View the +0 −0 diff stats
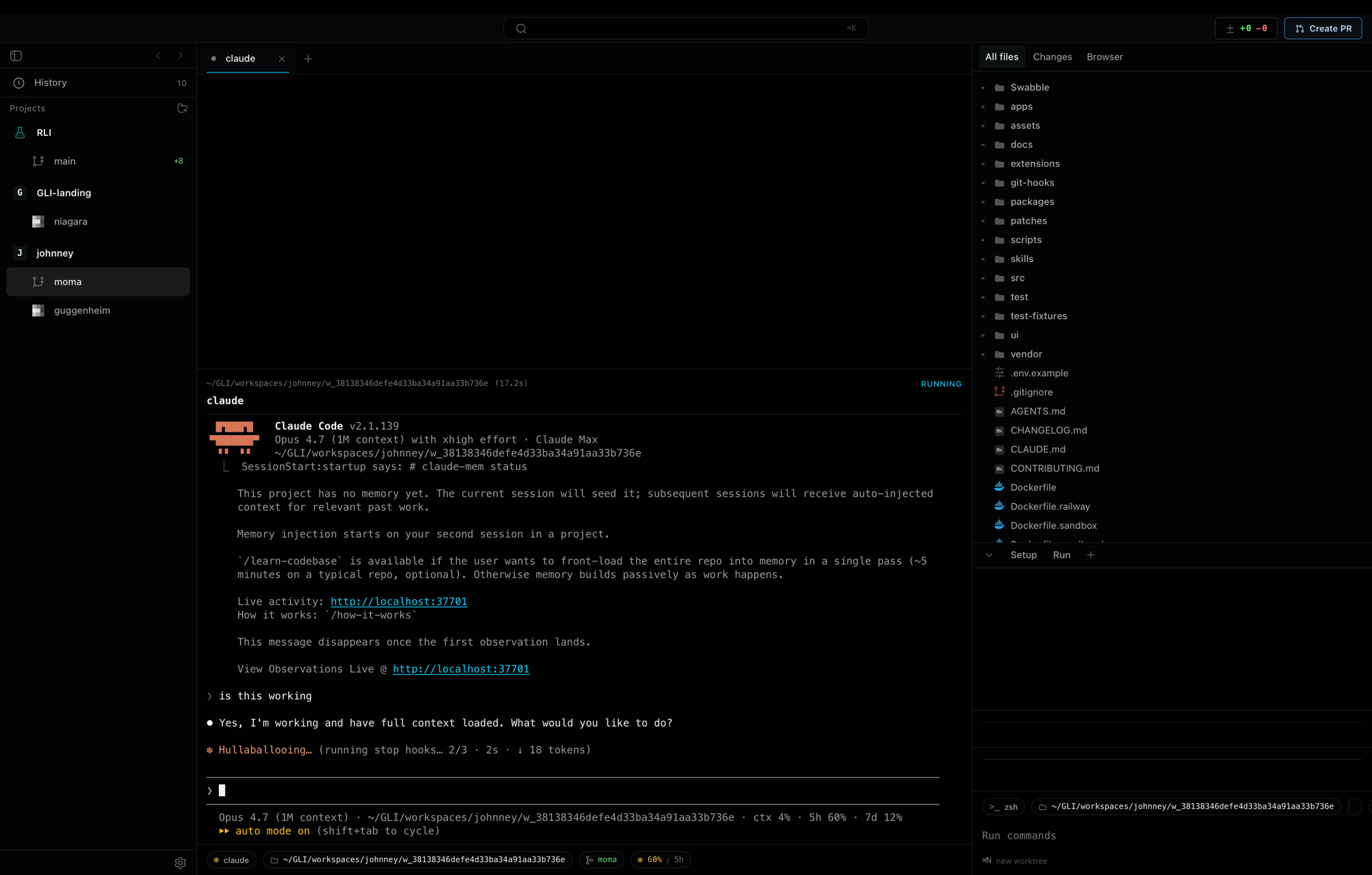 (1246, 28)
